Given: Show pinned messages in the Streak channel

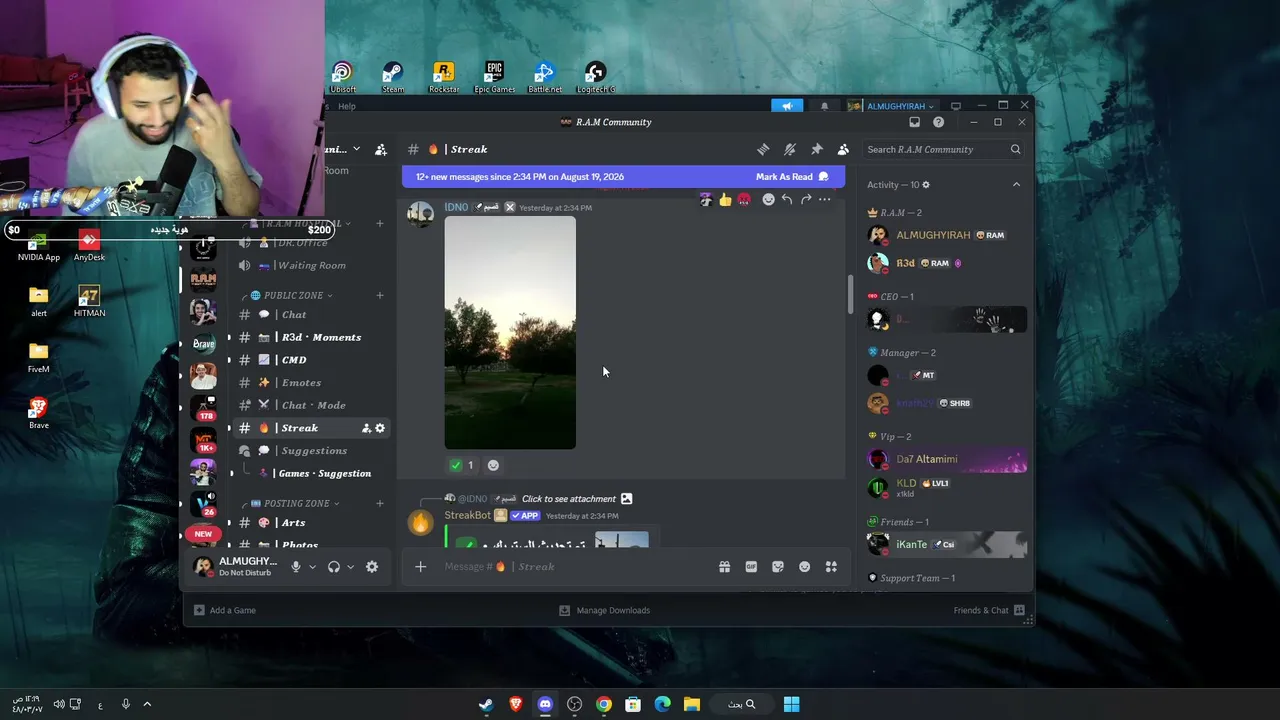Looking at the screenshot, I should point(817,149).
